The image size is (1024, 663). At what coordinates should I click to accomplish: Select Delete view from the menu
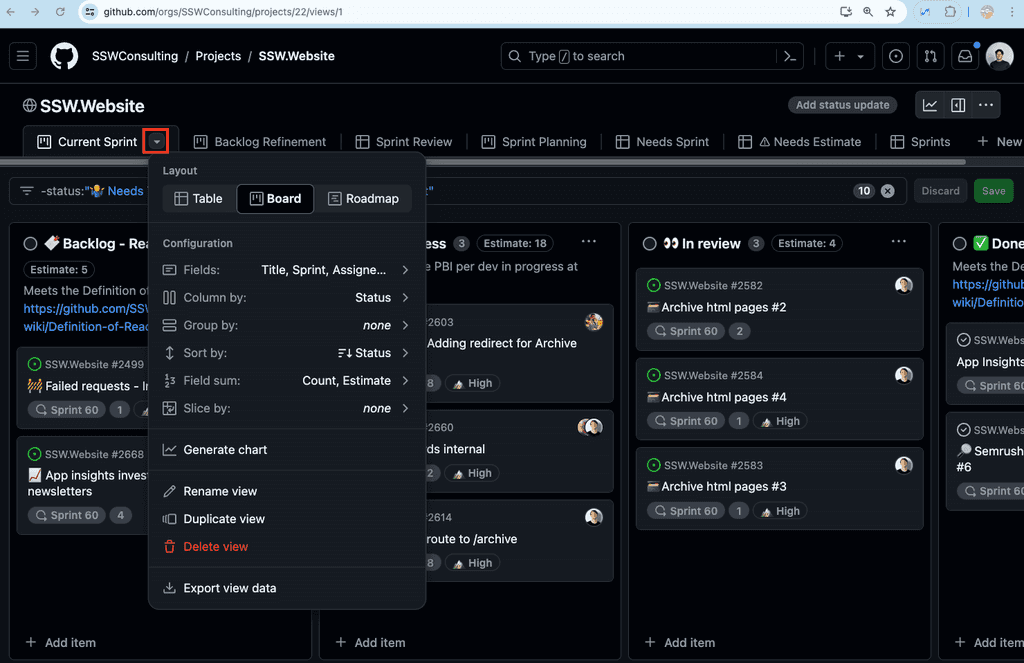pos(216,546)
